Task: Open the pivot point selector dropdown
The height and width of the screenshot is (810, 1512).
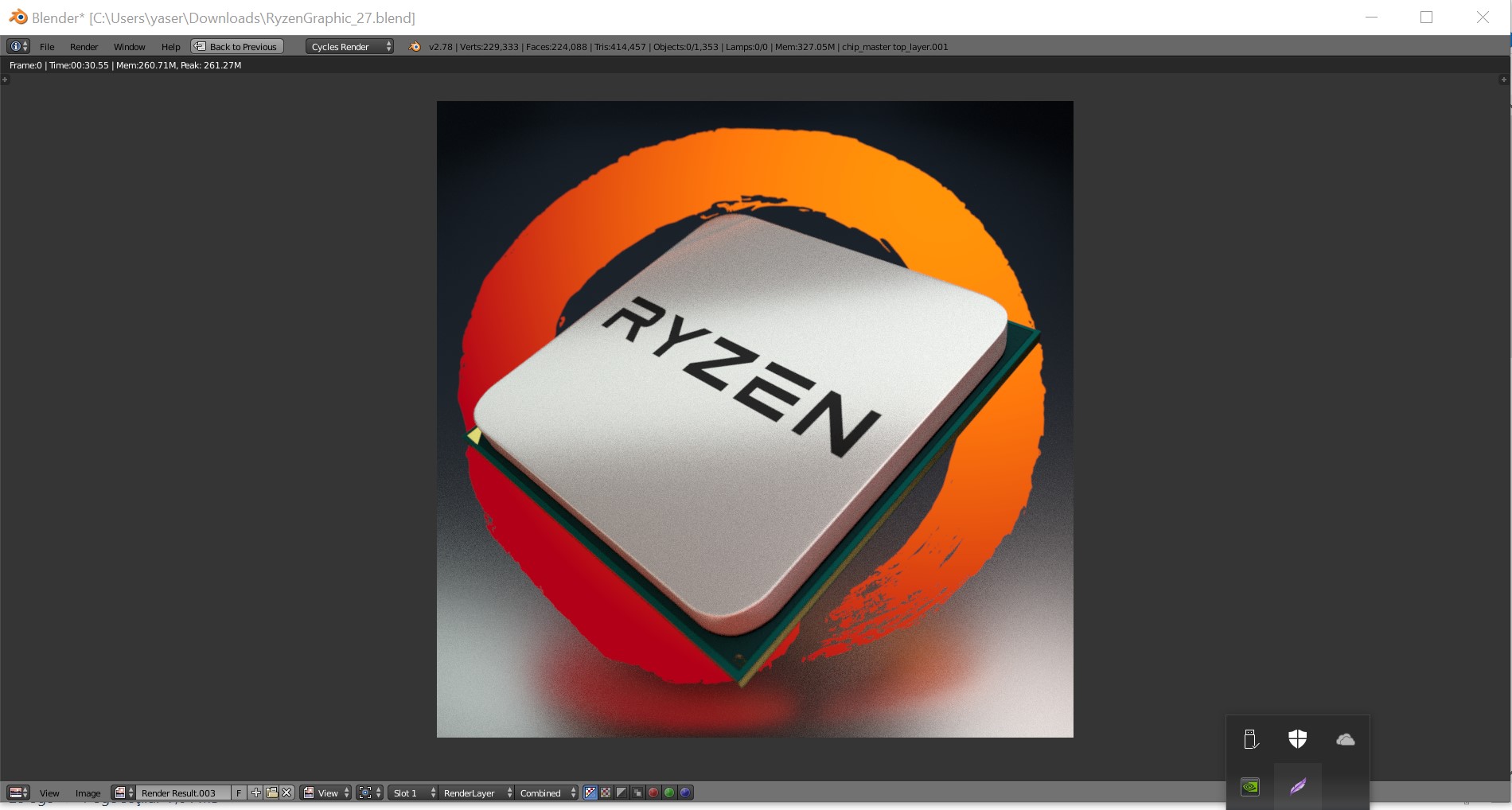Action: click(369, 792)
